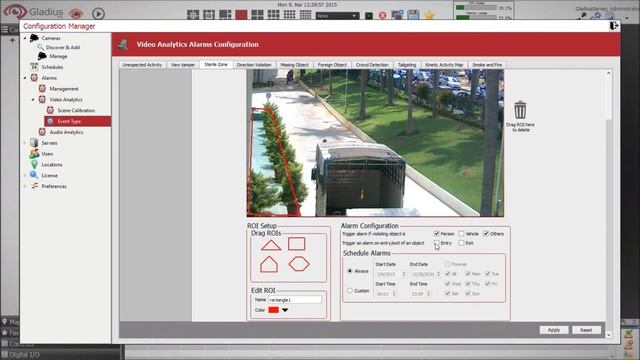Click the Apply button

554,330
